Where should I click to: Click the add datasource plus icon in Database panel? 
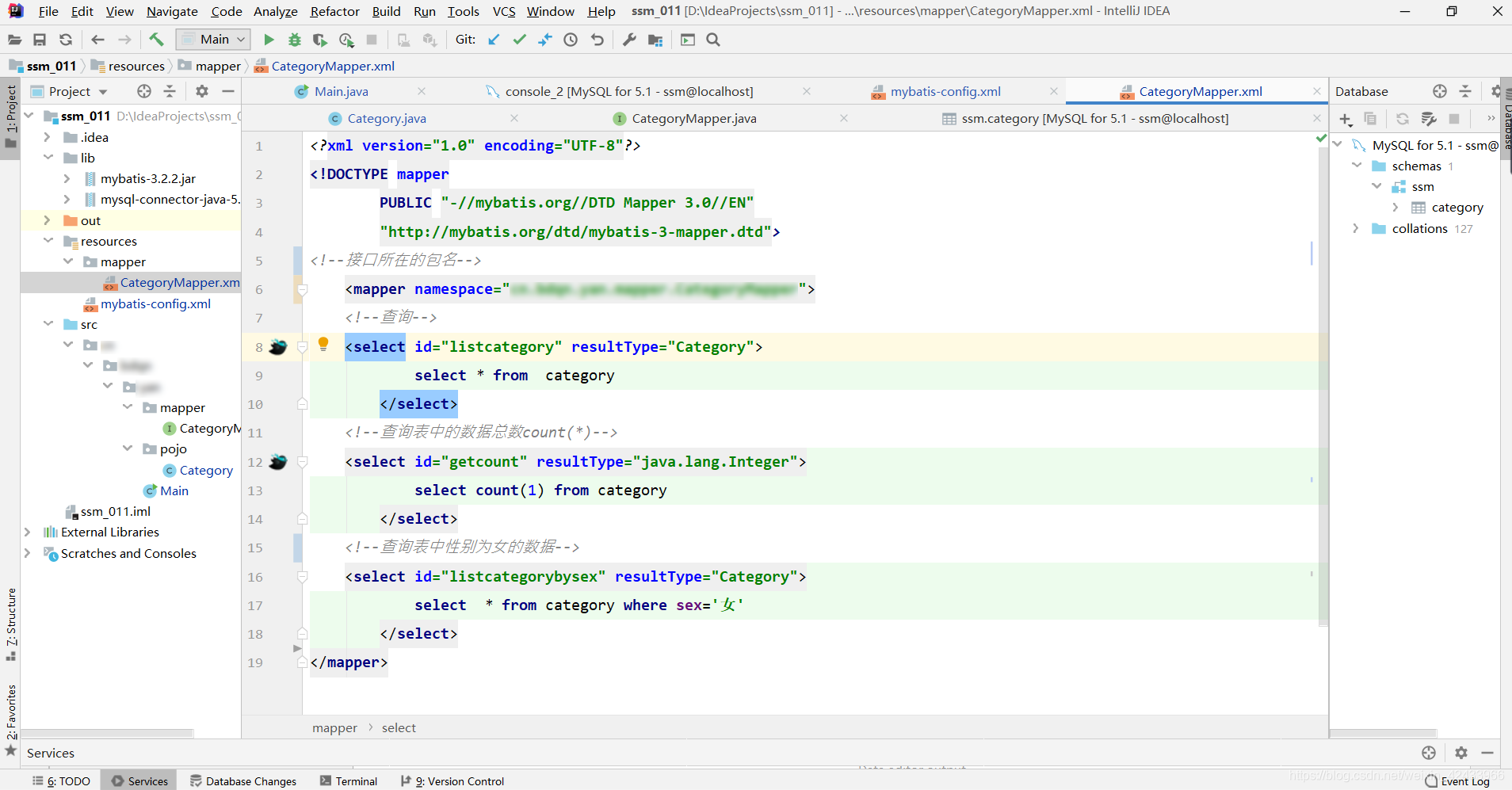pyautogui.click(x=1346, y=119)
